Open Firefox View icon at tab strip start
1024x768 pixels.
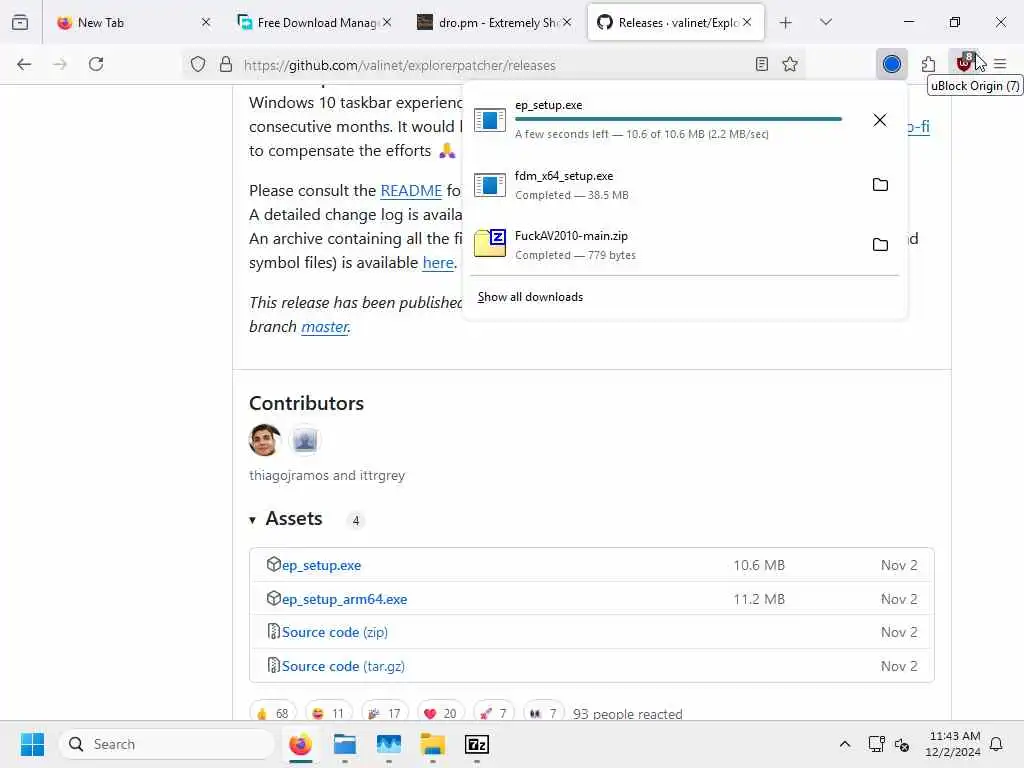click(20, 22)
